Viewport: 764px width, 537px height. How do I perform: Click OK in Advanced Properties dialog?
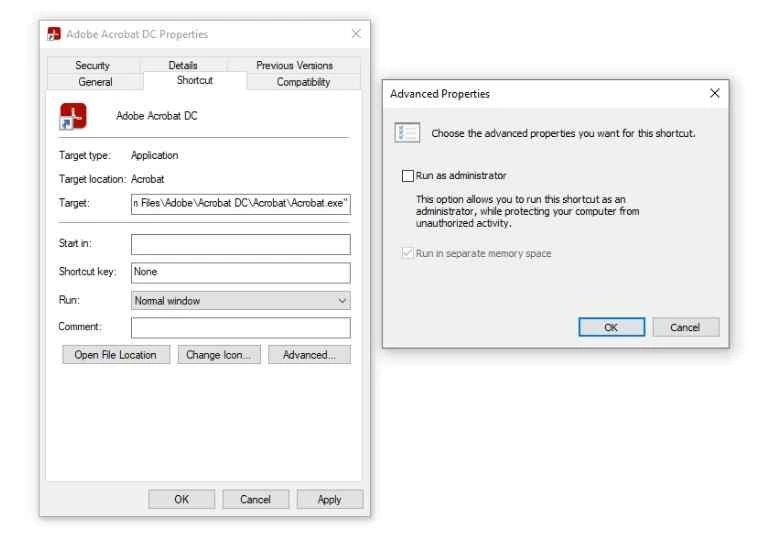coord(610,327)
